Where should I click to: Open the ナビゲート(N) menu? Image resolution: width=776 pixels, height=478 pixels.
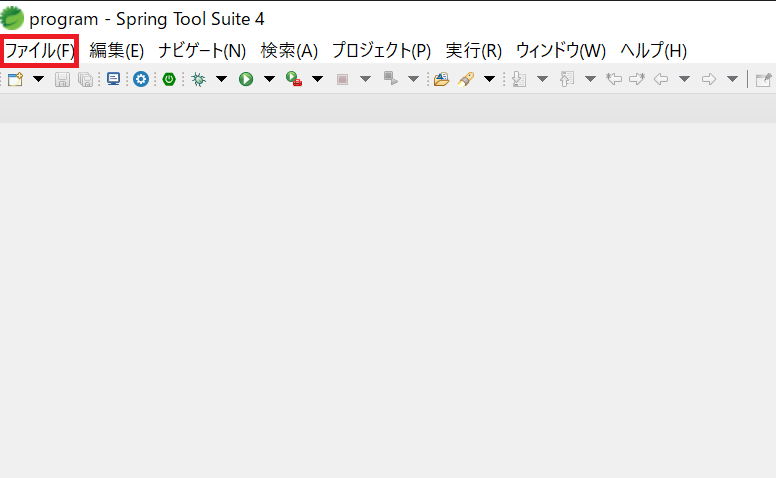202,50
